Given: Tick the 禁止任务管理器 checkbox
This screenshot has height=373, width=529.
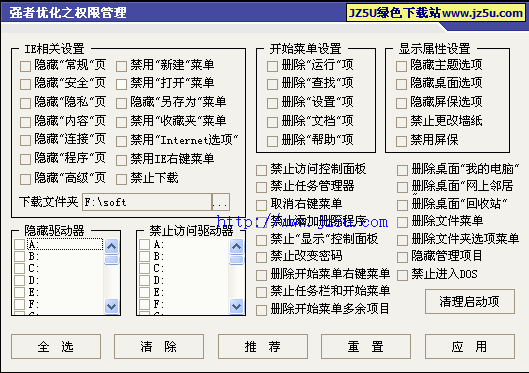Looking at the screenshot, I should click(x=261, y=187).
